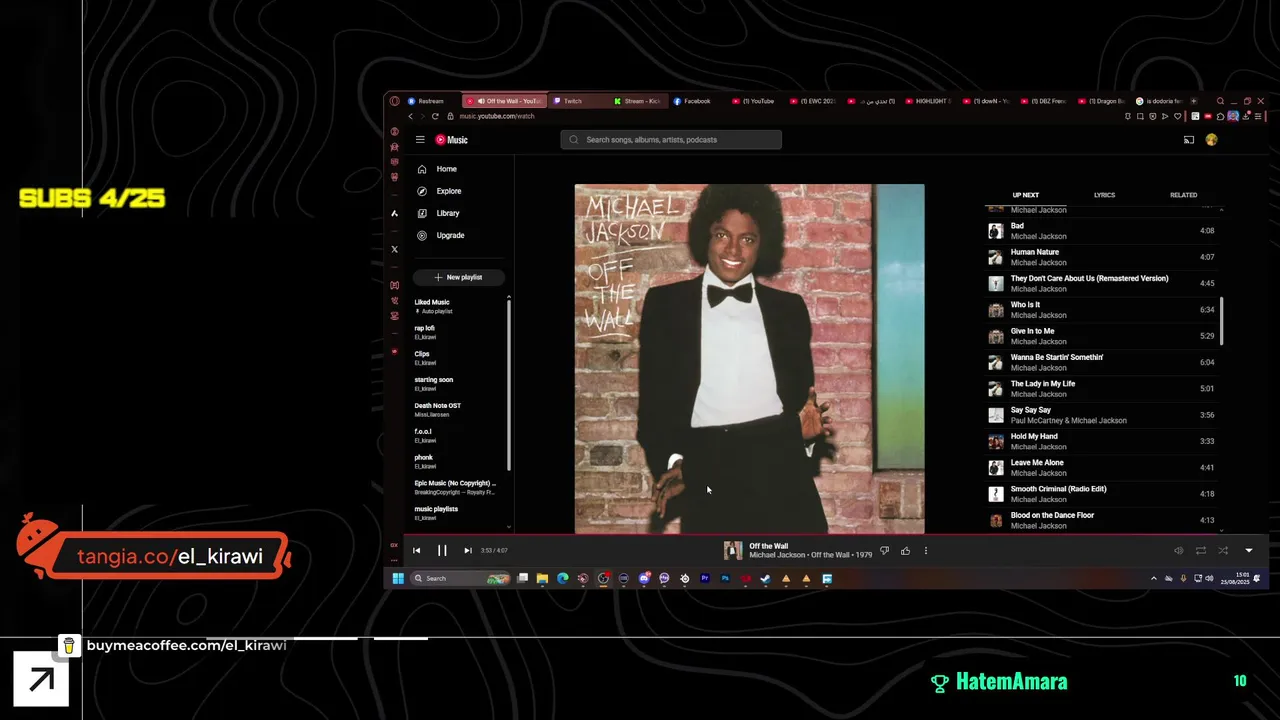Click the Leave Me Alone thumbnail
The image size is (1280, 720).
pyautogui.click(x=996, y=468)
